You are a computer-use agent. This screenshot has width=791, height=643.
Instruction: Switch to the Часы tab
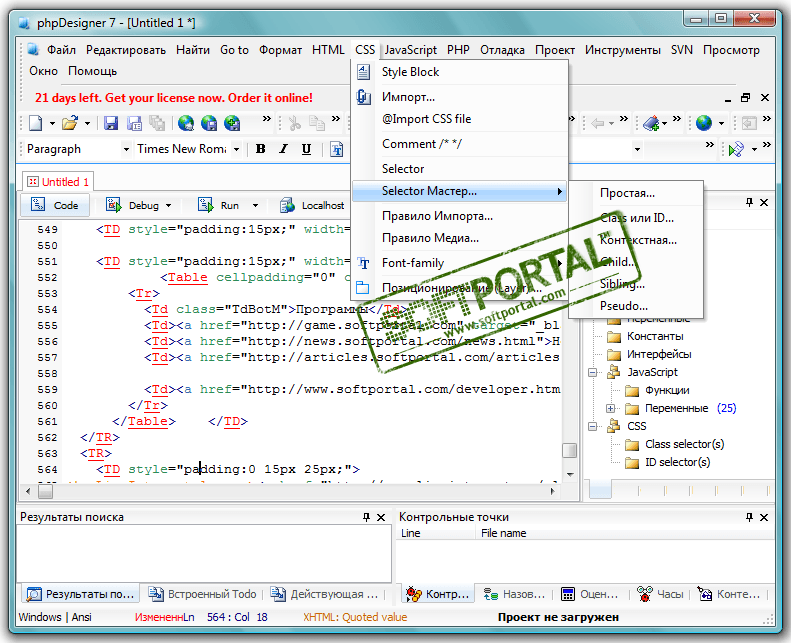661,594
